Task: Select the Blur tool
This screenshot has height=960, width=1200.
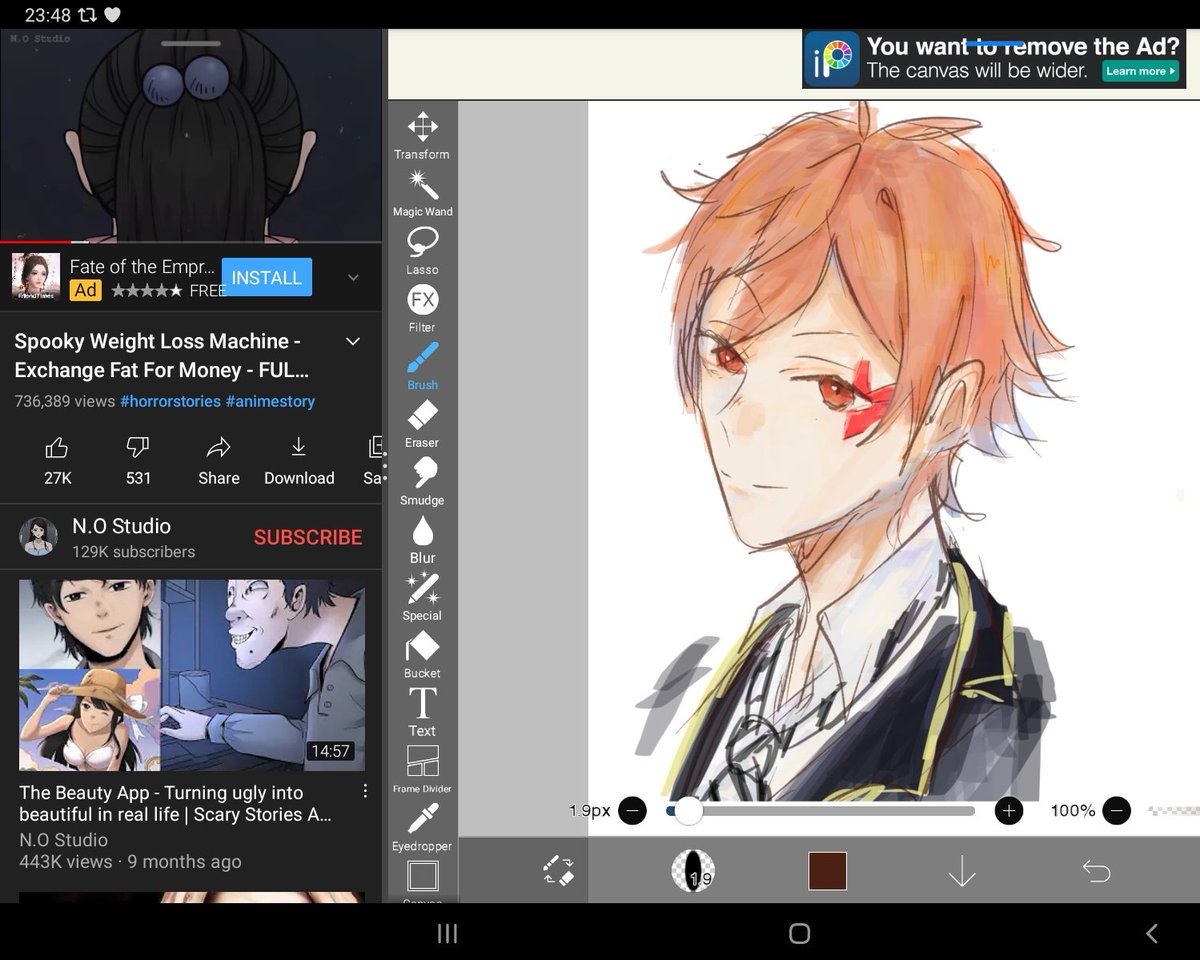Action: tap(422, 539)
